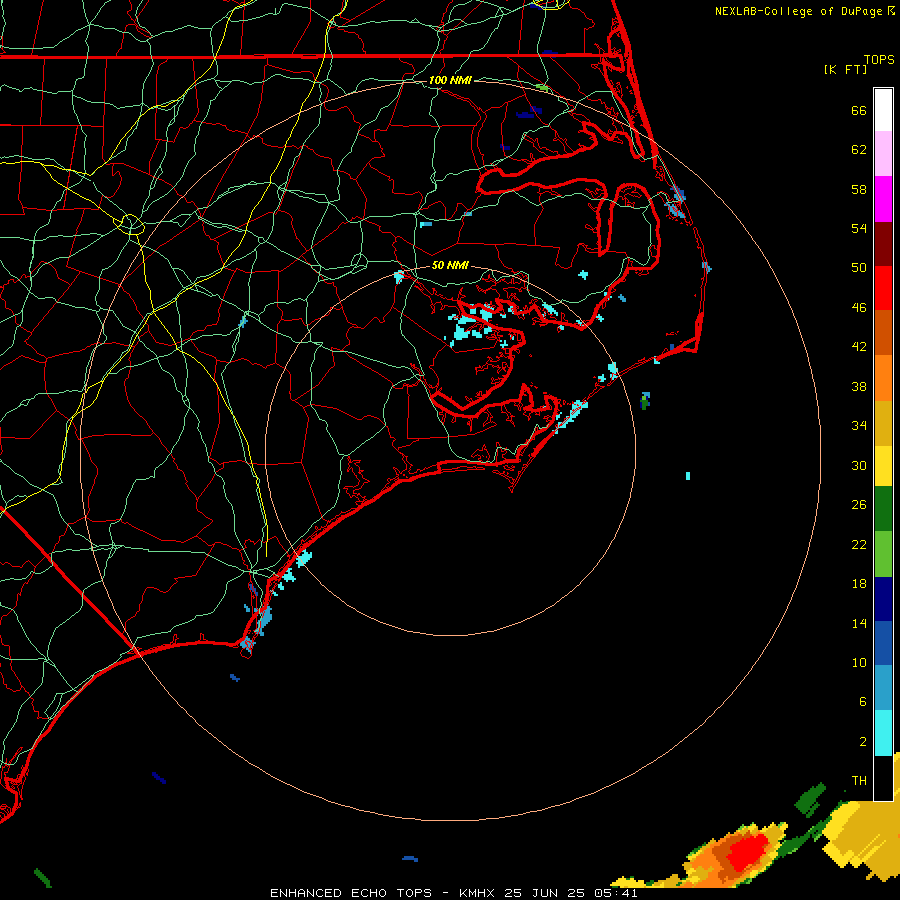Click the medium blue 10 kft legend swatch
Viewport: 900px width, 900px height.
point(883,643)
